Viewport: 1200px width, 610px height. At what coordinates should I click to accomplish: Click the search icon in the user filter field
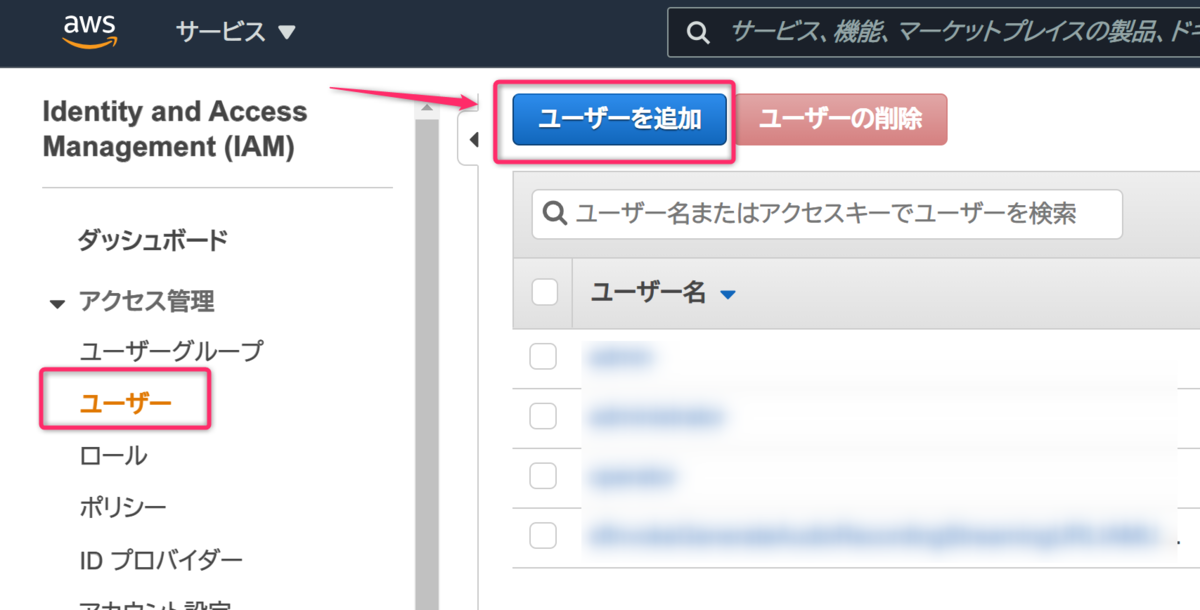pyautogui.click(x=554, y=213)
